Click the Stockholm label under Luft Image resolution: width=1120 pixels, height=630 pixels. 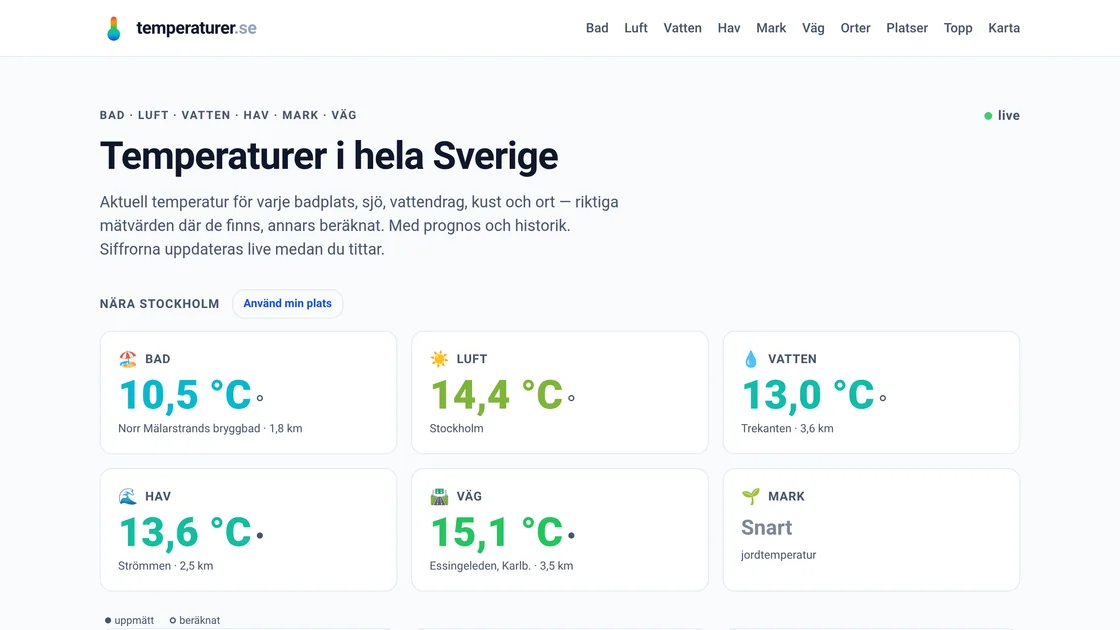pyautogui.click(x=456, y=429)
